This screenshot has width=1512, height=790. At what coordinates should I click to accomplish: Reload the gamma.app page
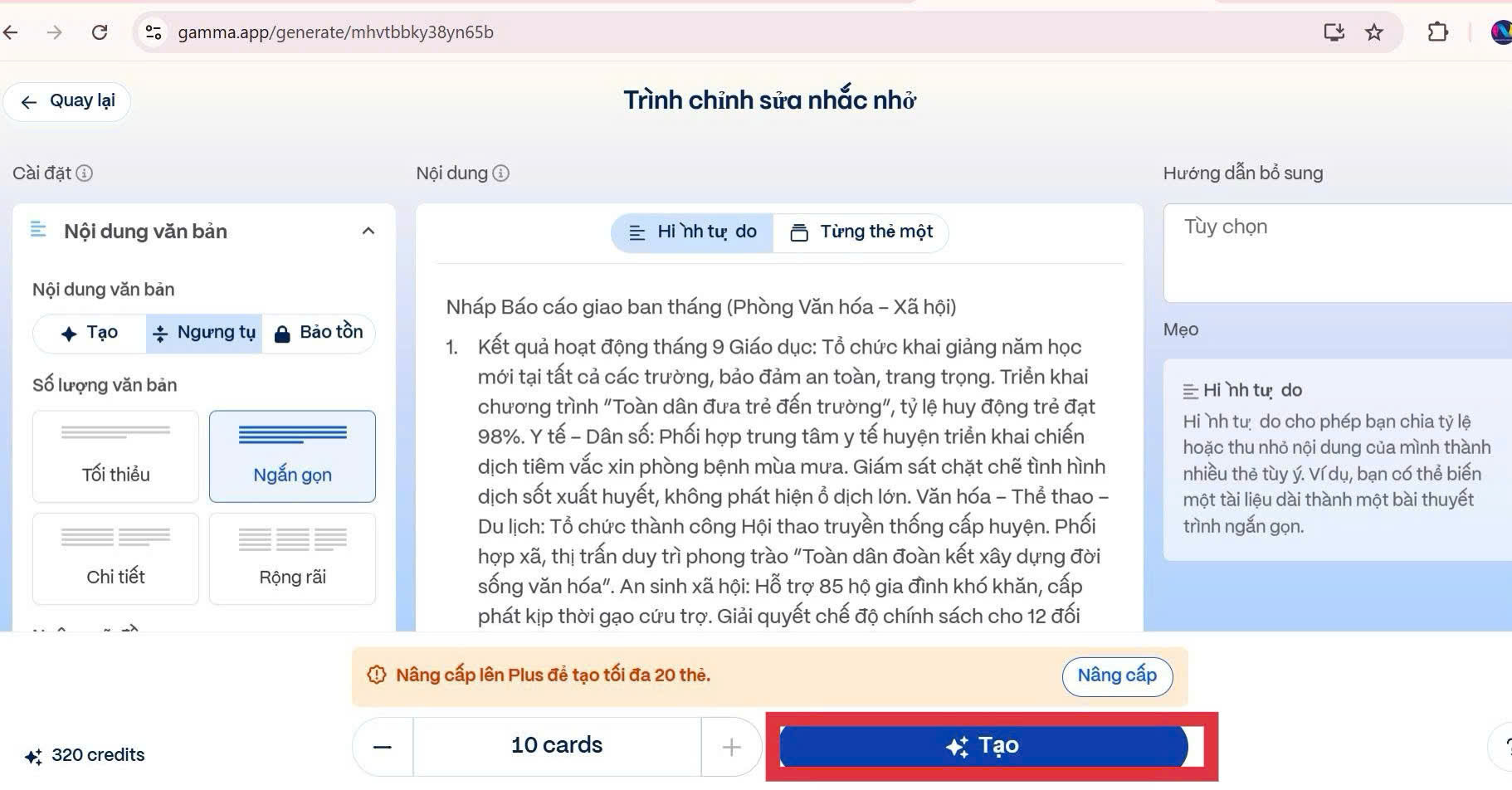100,32
